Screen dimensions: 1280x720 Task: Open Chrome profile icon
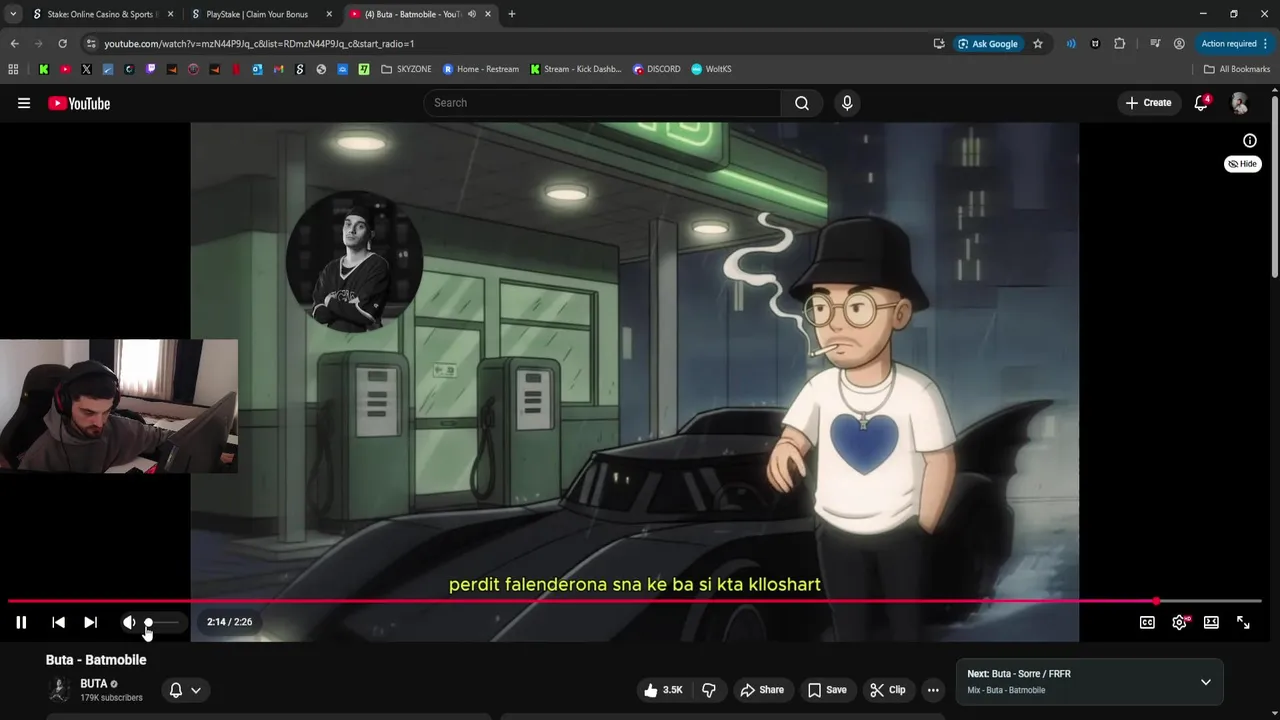1179,44
